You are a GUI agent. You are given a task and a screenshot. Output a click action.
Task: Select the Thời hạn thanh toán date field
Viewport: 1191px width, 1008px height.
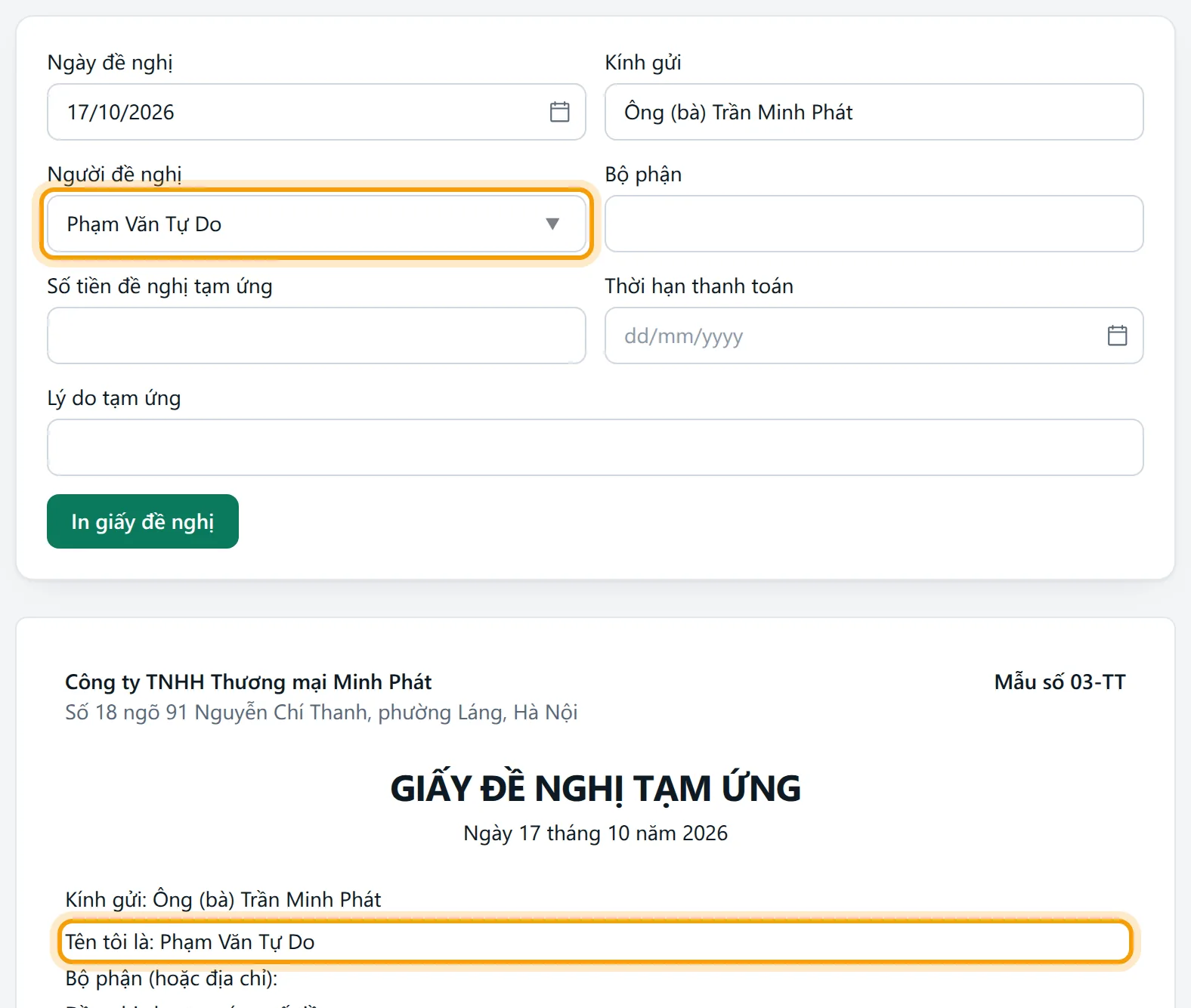tap(874, 335)
